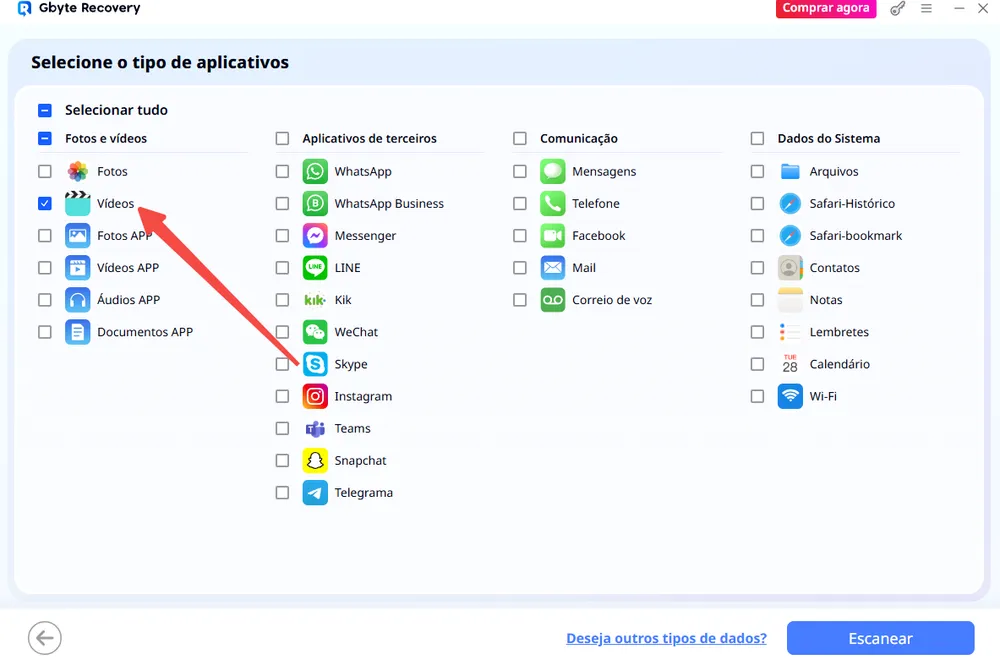This screenshot has width=1000, height=664.
Task: Toggle the Dados do Sistema group checkbox
Action: pyautogui.click(x=757, y=139)
